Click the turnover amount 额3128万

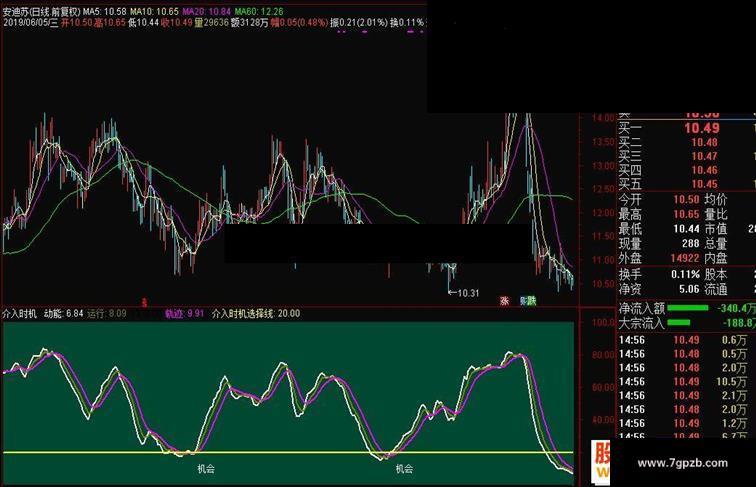tap(249, 23)
